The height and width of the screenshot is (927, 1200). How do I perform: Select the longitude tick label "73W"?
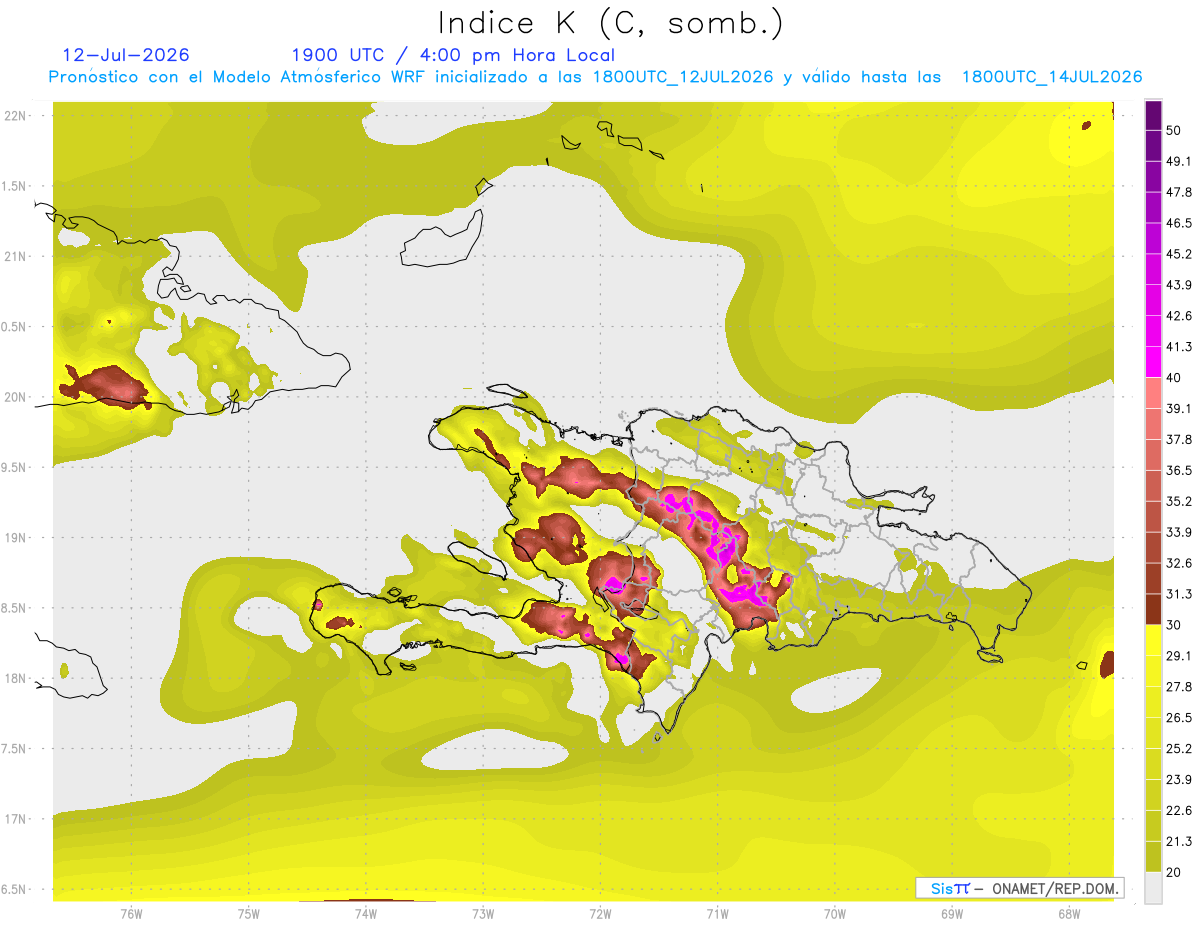[483, 914]
